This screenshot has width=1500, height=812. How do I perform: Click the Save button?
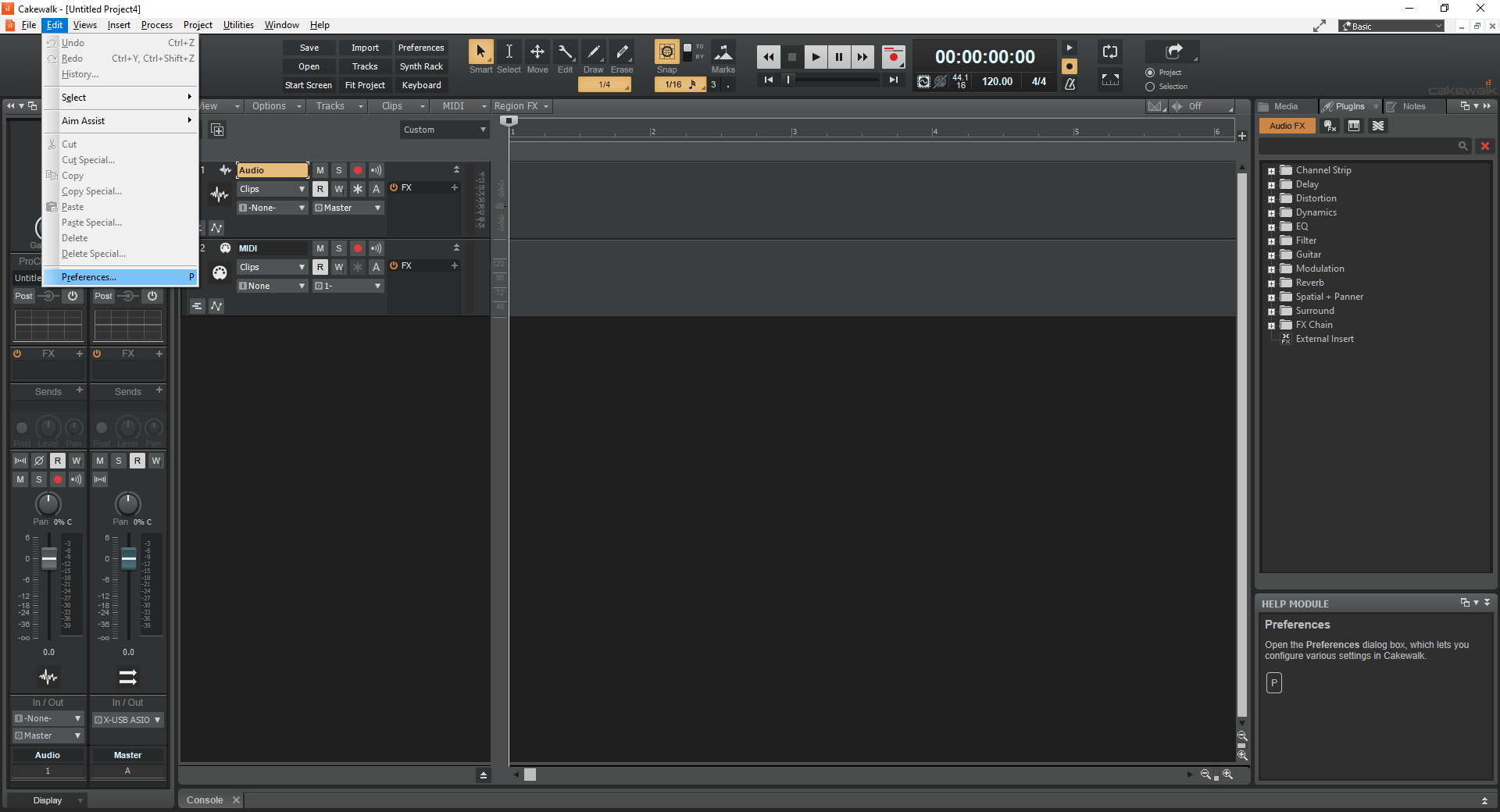[309, 48]
